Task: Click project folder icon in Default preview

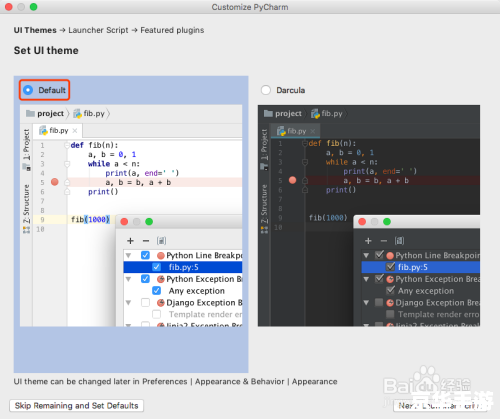Action: coord(30,113)
